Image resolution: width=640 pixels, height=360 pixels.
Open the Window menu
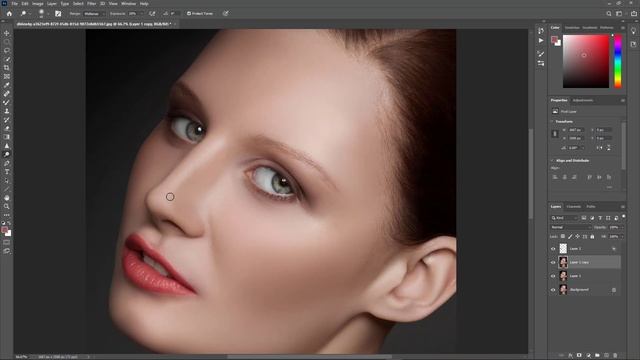point(128,4)
